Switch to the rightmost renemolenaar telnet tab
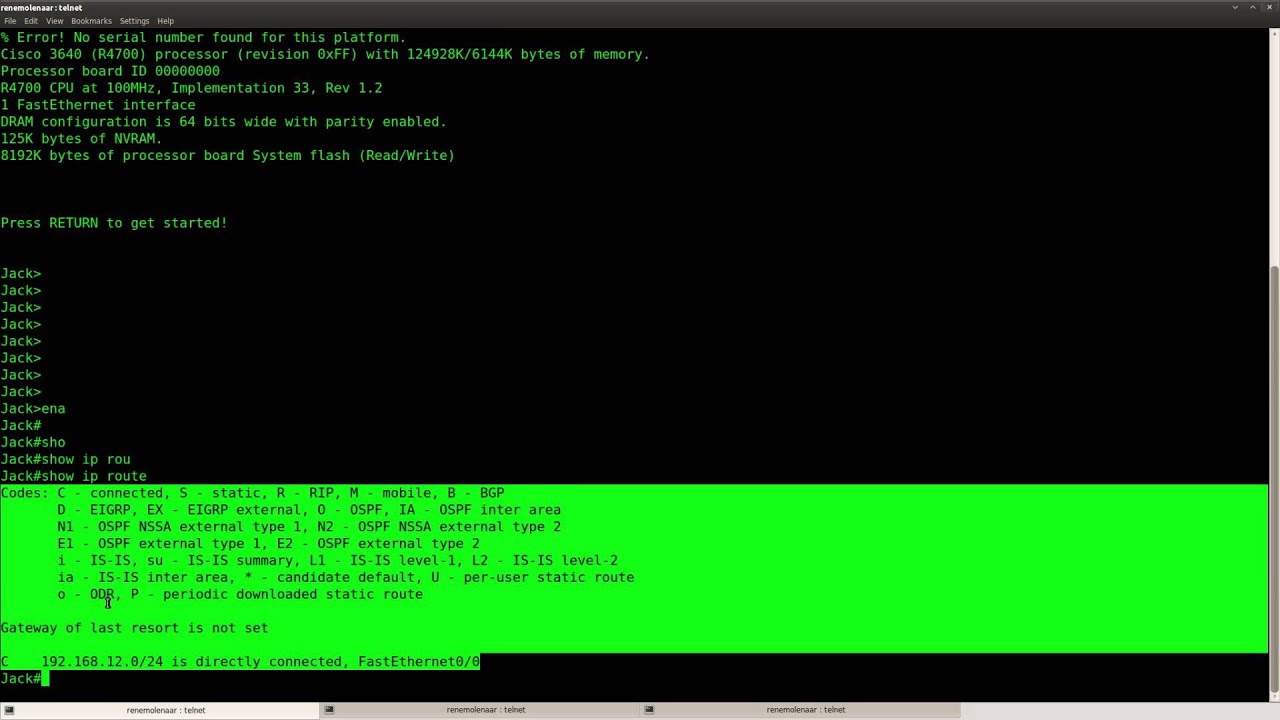Image resolution: width=1280 pixels, height=720 pixels. pos(800,710)
